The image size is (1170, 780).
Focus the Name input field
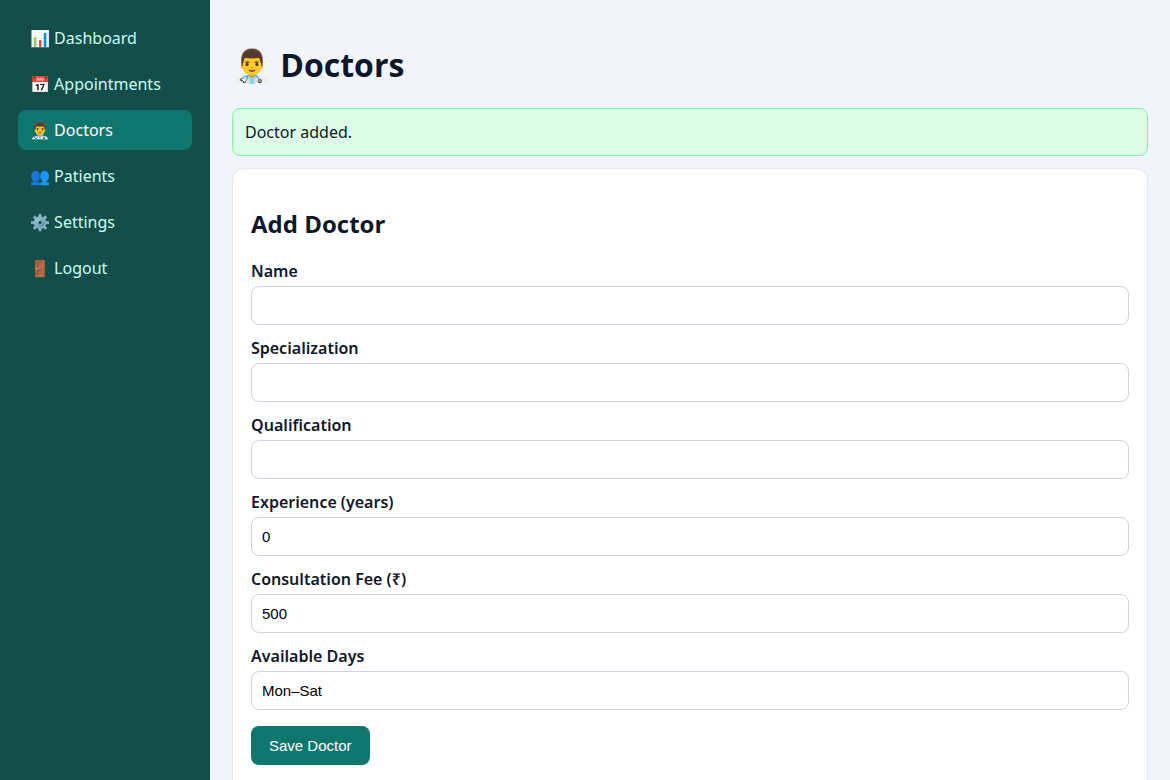coord(689,305)
